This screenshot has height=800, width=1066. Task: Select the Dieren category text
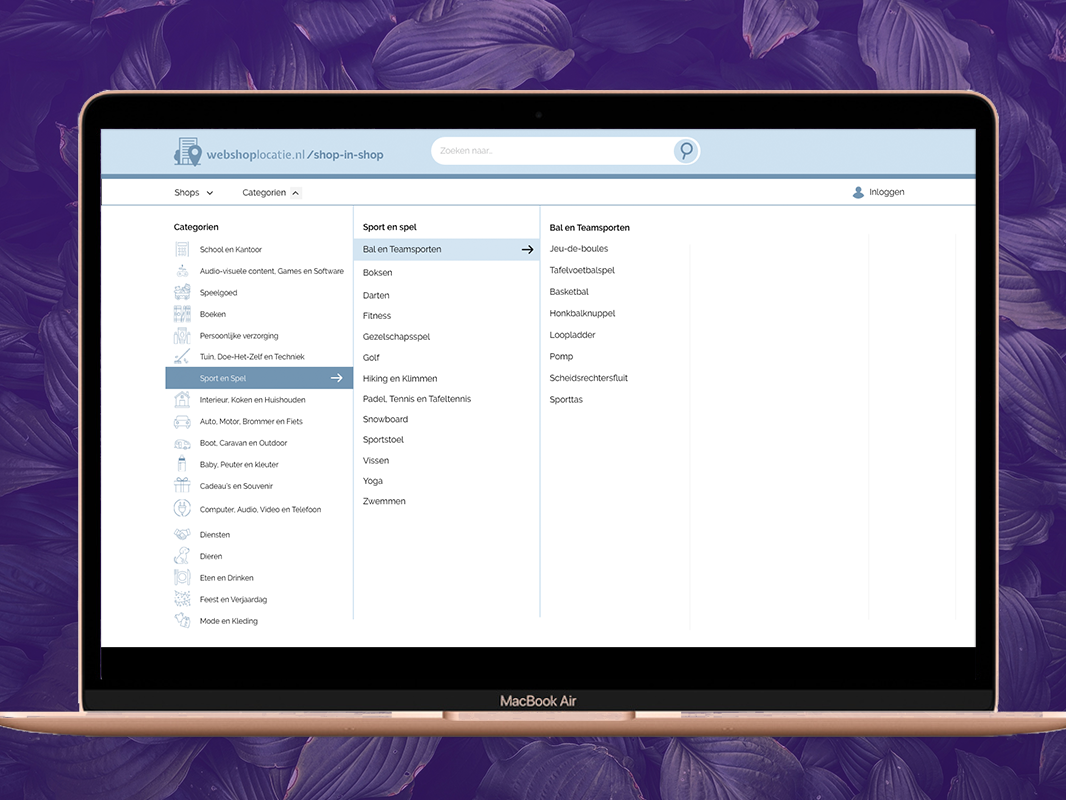[211, 556]
